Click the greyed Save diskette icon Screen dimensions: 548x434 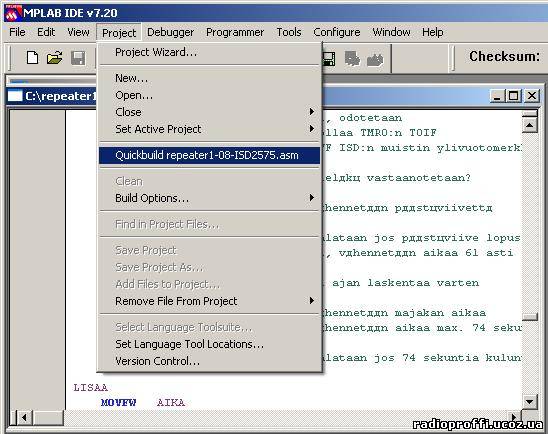point(78,58)
